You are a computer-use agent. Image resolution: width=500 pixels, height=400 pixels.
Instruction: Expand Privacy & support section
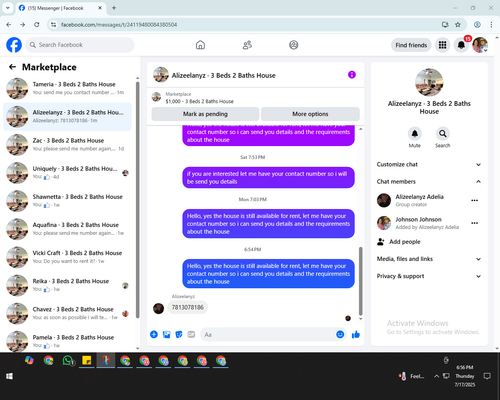[429, 276]
